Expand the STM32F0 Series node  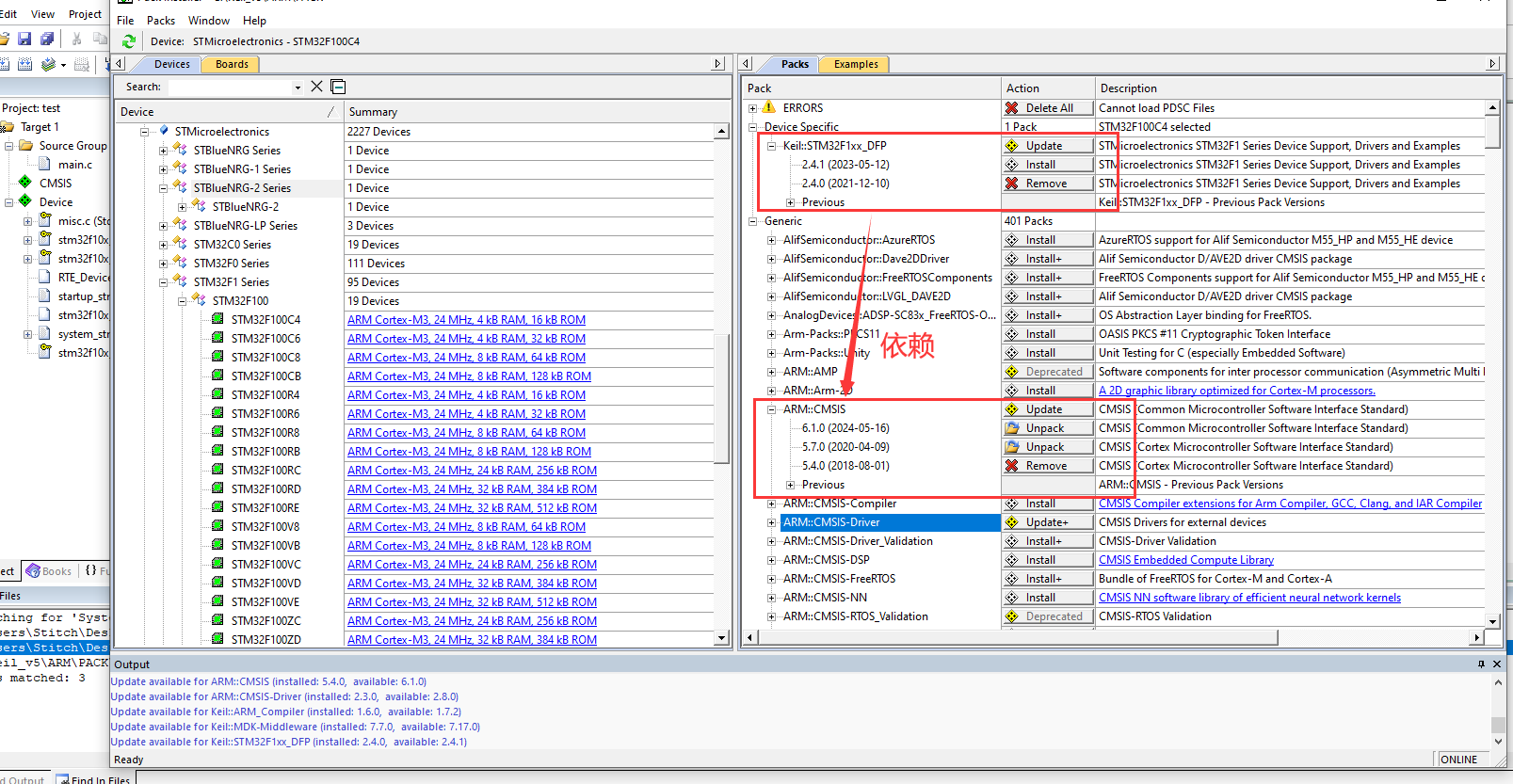pos(163,264)
